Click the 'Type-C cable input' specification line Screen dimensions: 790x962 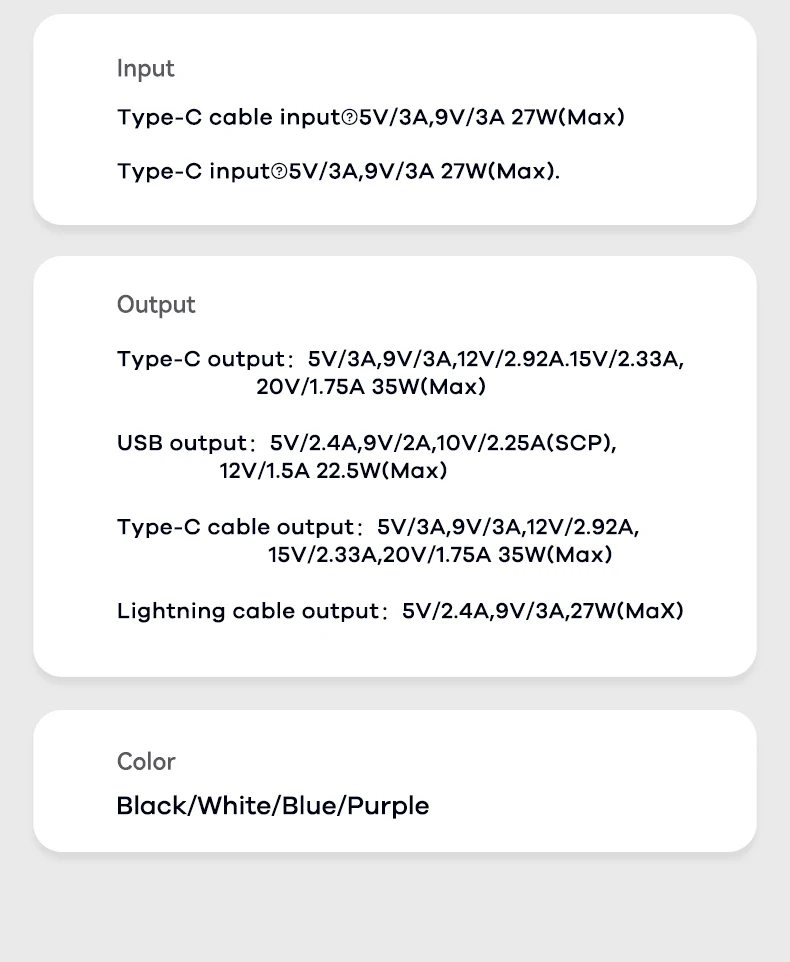click(x=370, y=117)
